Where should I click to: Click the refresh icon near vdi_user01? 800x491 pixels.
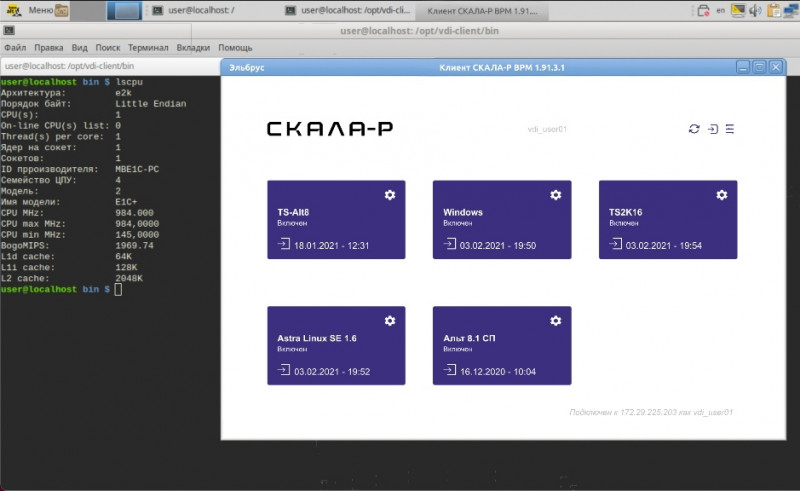click(x=694, y=129)
